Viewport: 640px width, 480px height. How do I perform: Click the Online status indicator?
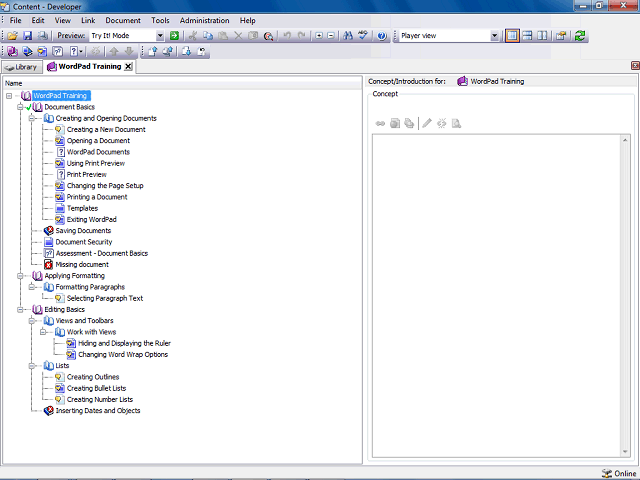(619, 473)
